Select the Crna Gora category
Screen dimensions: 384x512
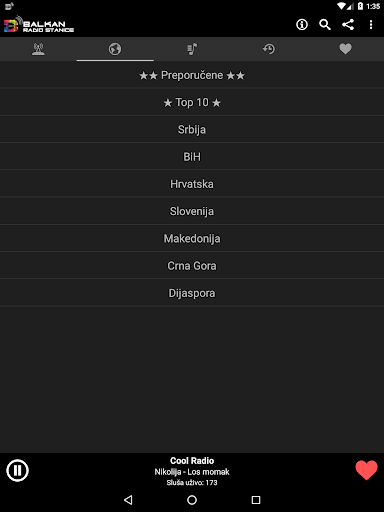[192, 266]
